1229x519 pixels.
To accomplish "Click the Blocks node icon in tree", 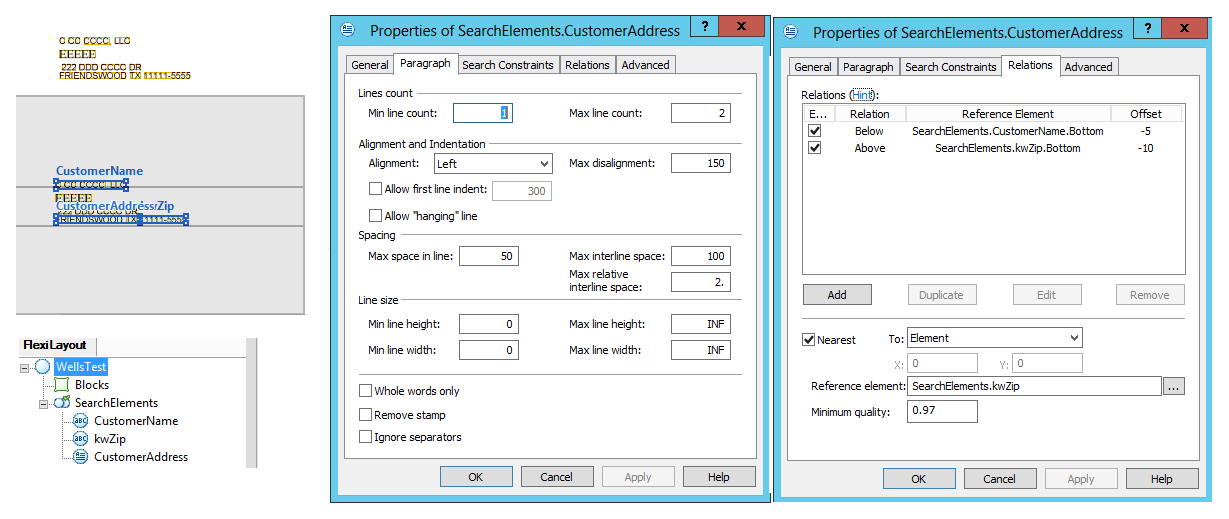I will tap(61, 385).
